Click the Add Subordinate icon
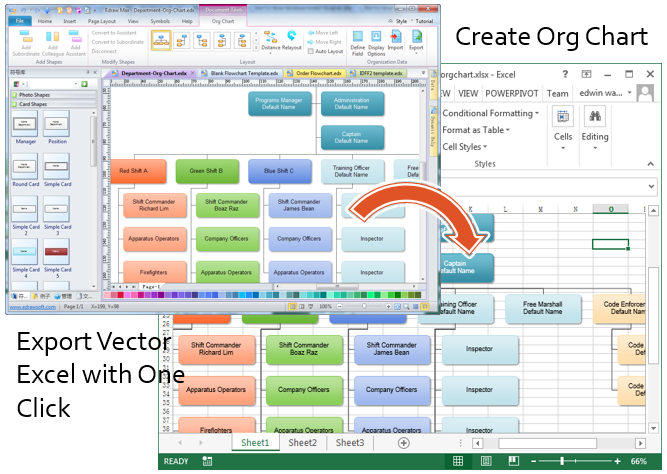This screenshot has width=667, height=474. pos(26,36)
